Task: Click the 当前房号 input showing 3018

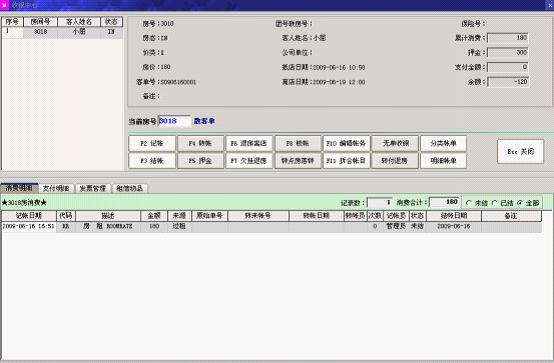Action: click(x=174, y=121)
